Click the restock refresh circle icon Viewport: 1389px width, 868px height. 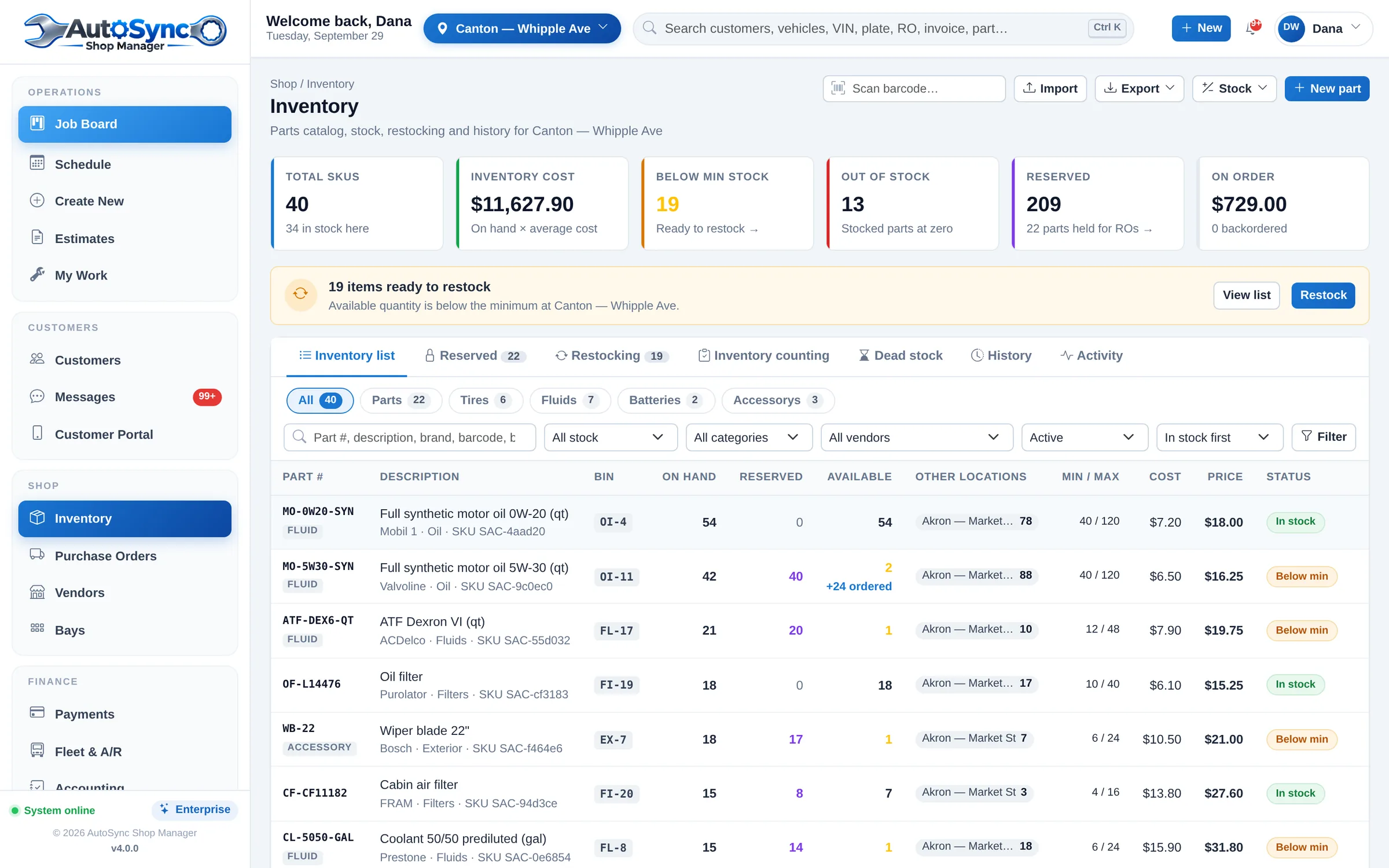click(300, 295)
